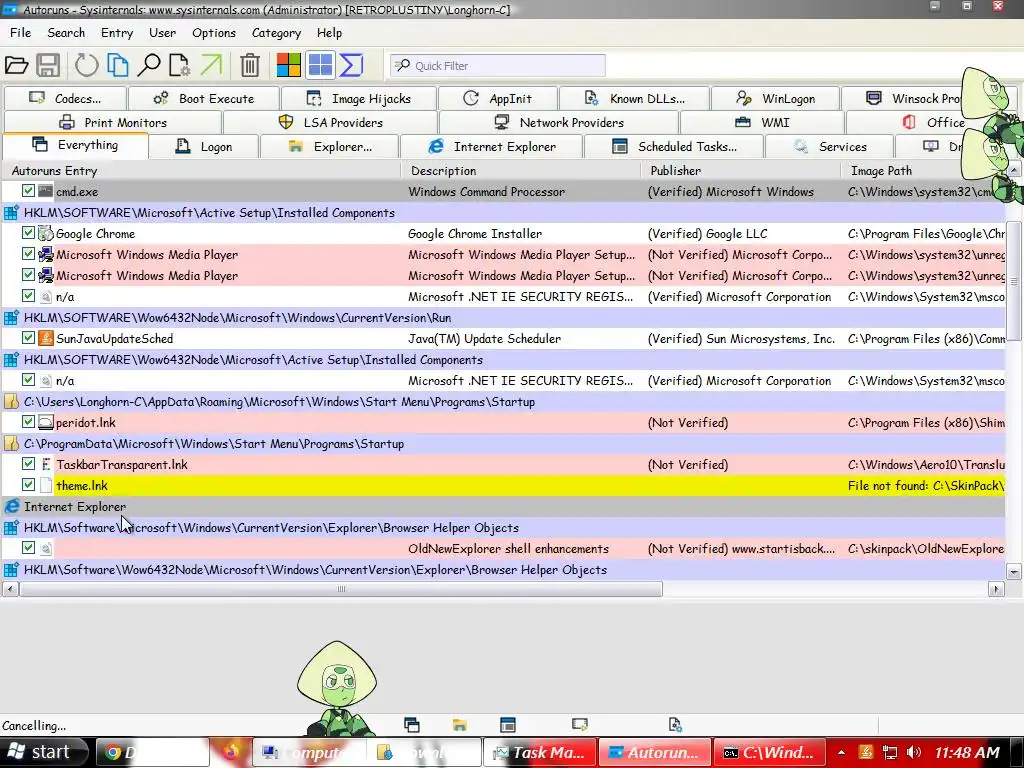Sort by the Autoruns Entry column header
Image resolution: width=1024 pixels, height=768 pixels.
point(201,170)
